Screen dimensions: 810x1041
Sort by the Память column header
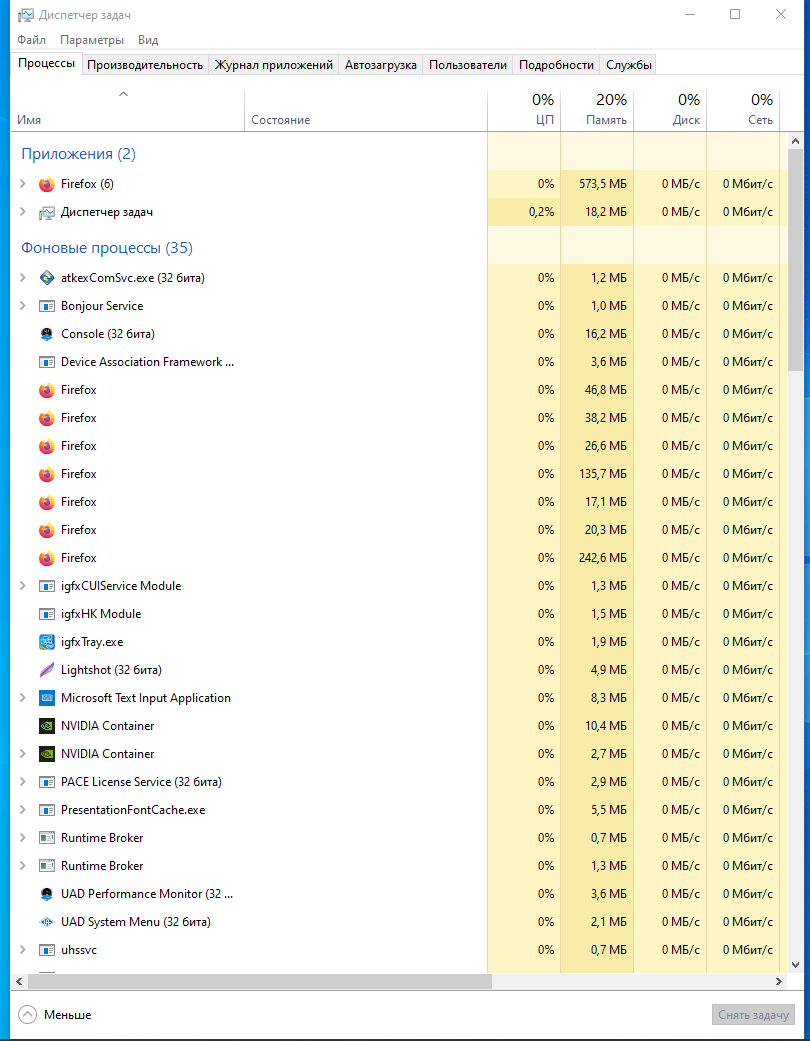point(597,110)
